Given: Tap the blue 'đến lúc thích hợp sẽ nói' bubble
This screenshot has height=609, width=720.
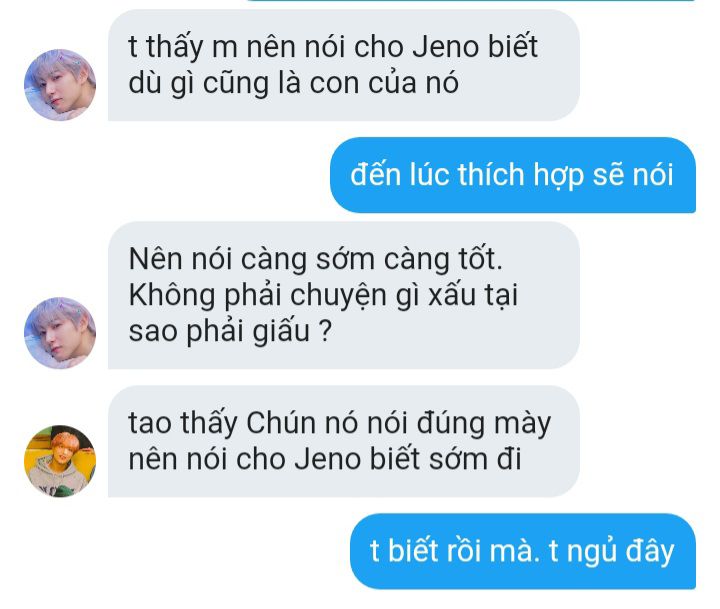Looking at the screenshot, I should tap(512, 175).
